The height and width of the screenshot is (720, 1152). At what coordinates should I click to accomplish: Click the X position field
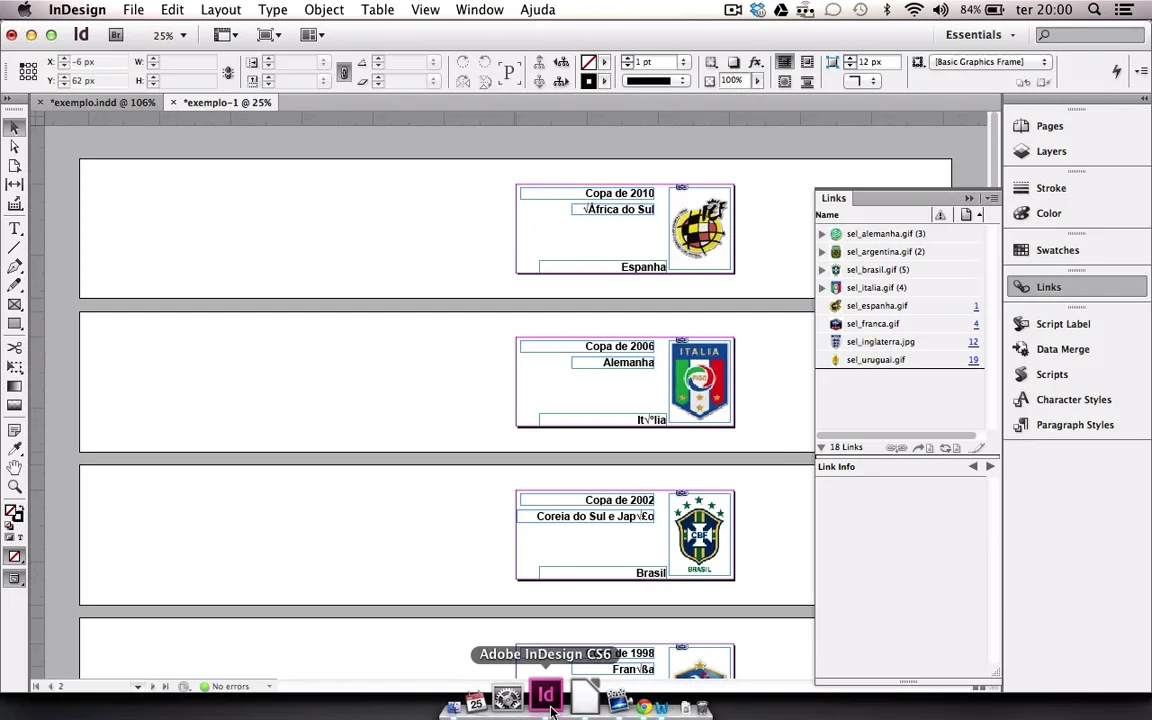(98, 62)
